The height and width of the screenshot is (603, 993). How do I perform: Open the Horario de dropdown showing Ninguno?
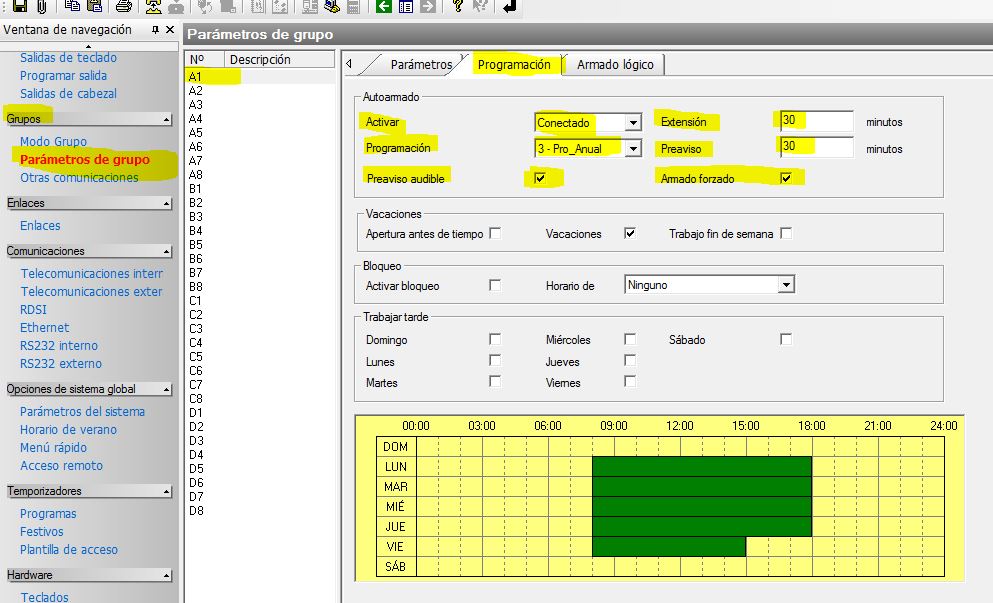coord(786,285)
